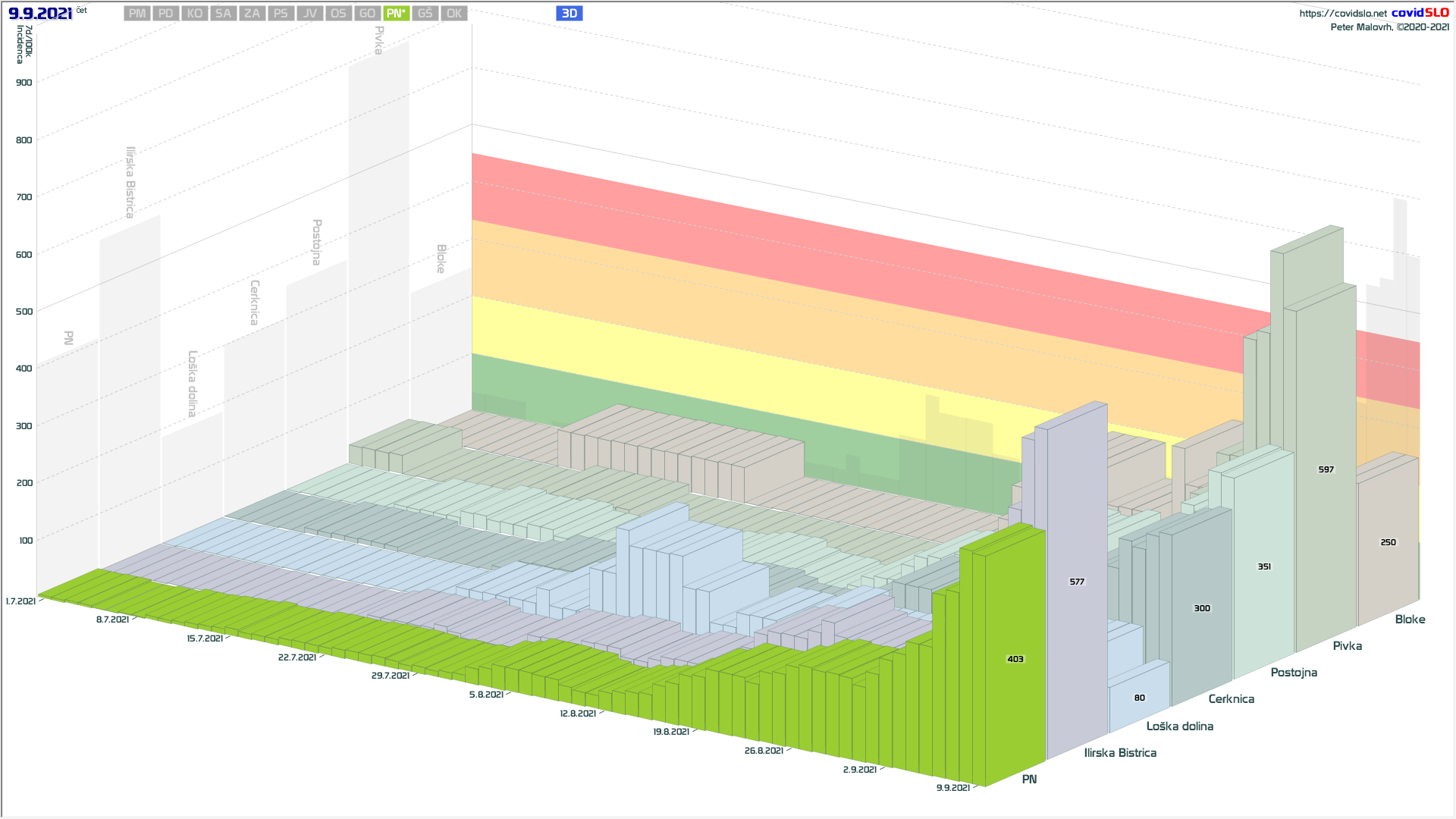Switch to the ZA region tab

coord(253,14)
